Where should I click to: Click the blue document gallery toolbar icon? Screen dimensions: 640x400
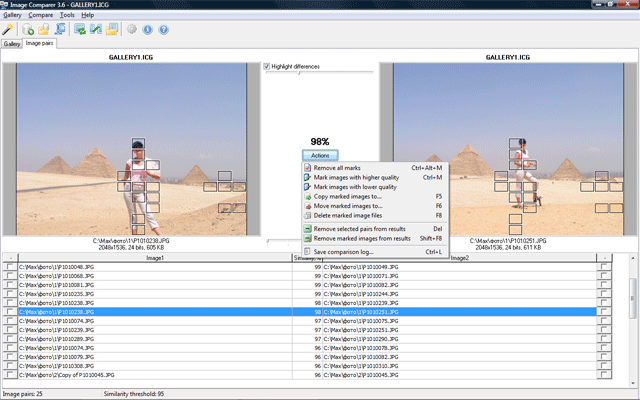(60, 29)
